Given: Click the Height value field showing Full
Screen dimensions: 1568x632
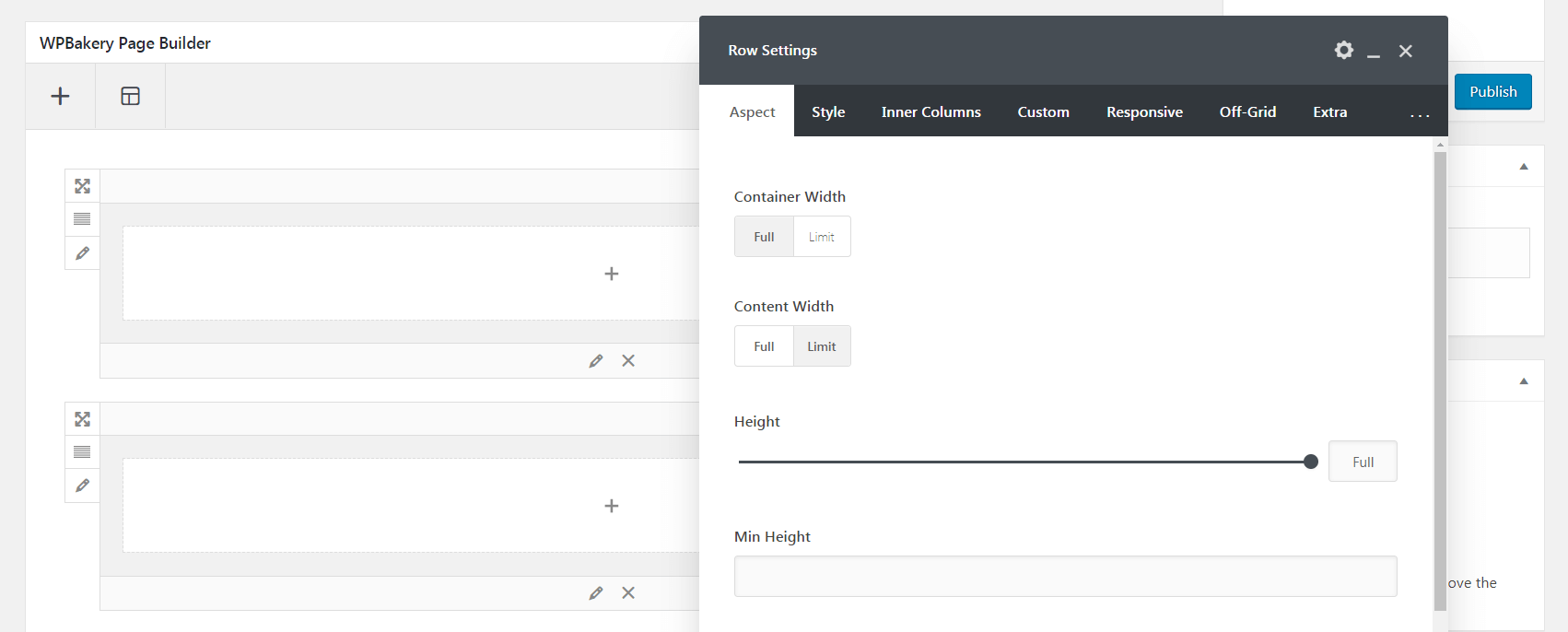Looking at the screenshot, I should tap(1363, 462).
